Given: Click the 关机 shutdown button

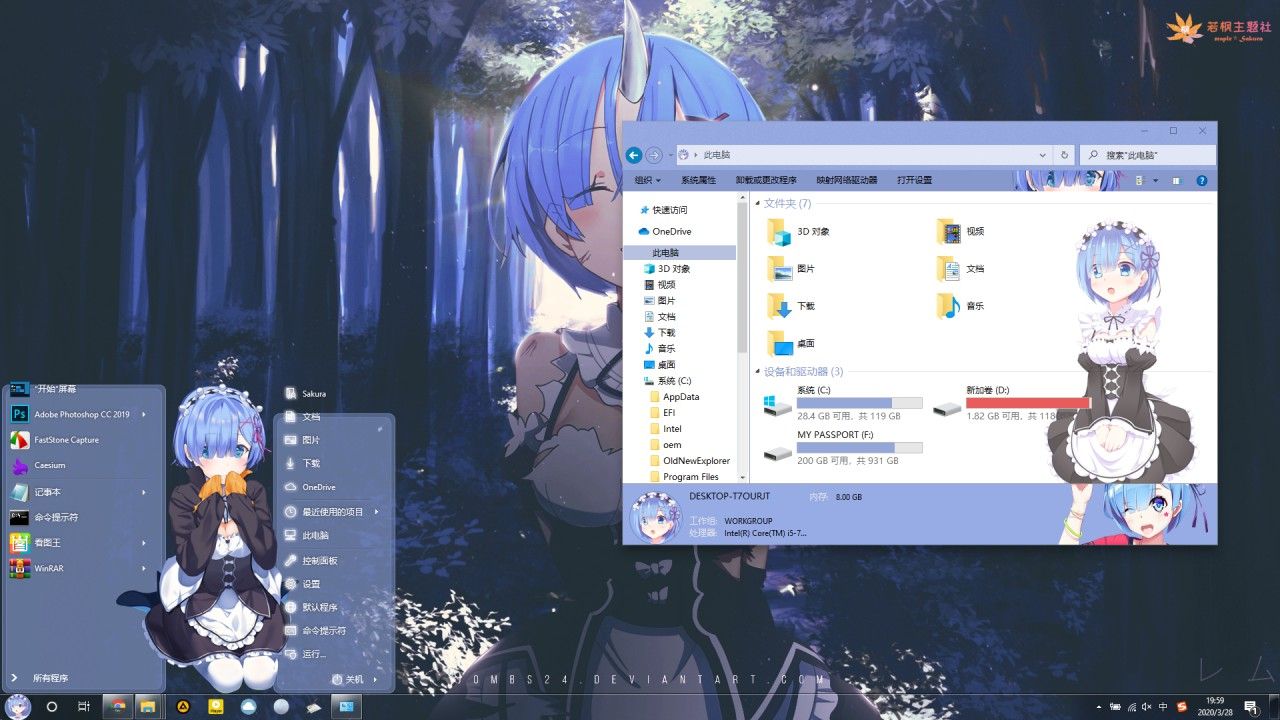Looking at the screenshot, I should pyautogui.click(x=346, y=679).
